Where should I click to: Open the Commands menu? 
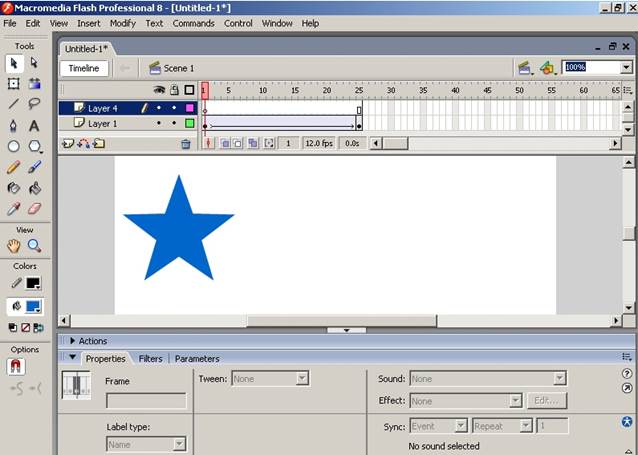[193, 24]
